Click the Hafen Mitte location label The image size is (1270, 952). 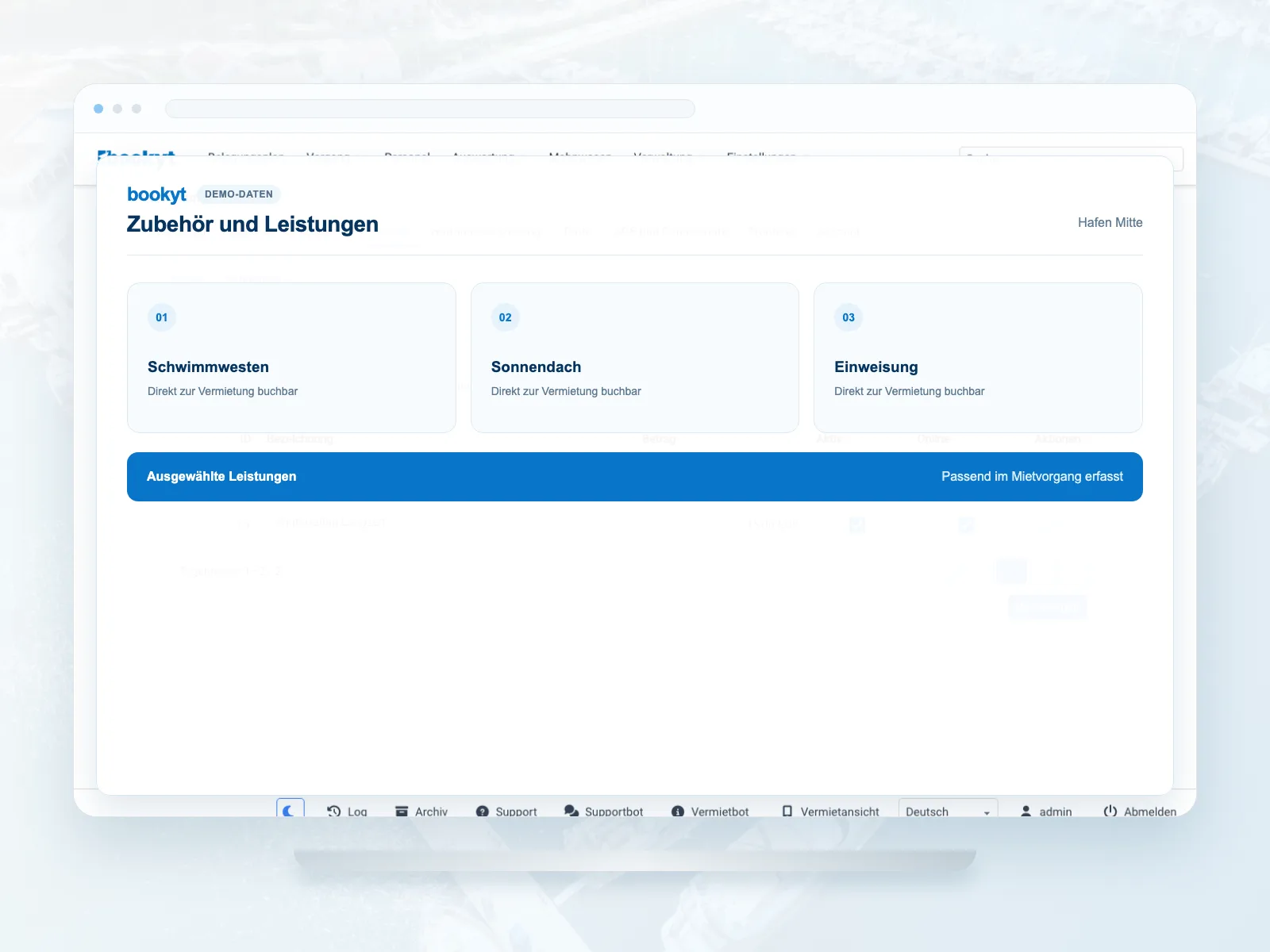coord(1110,223)
